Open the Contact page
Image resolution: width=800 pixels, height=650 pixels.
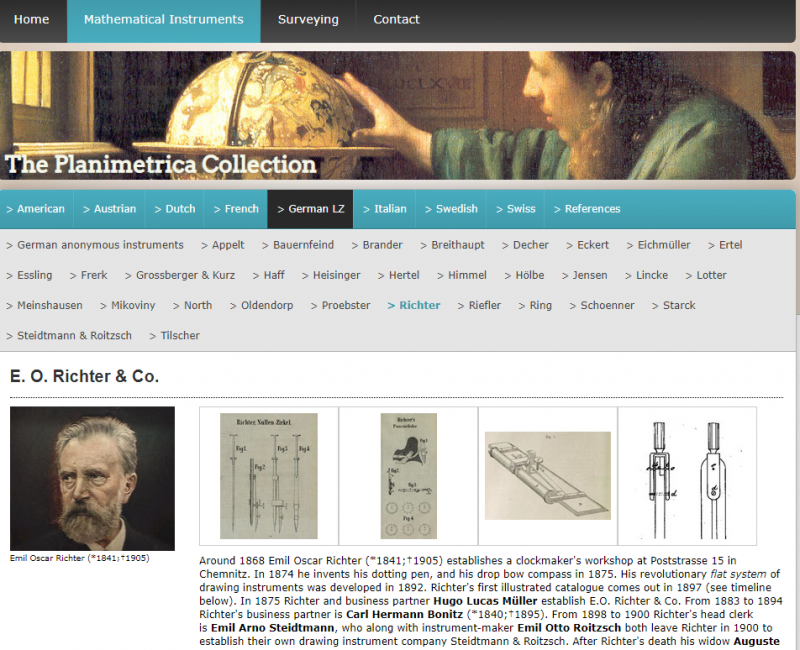[x=396, y=19]
